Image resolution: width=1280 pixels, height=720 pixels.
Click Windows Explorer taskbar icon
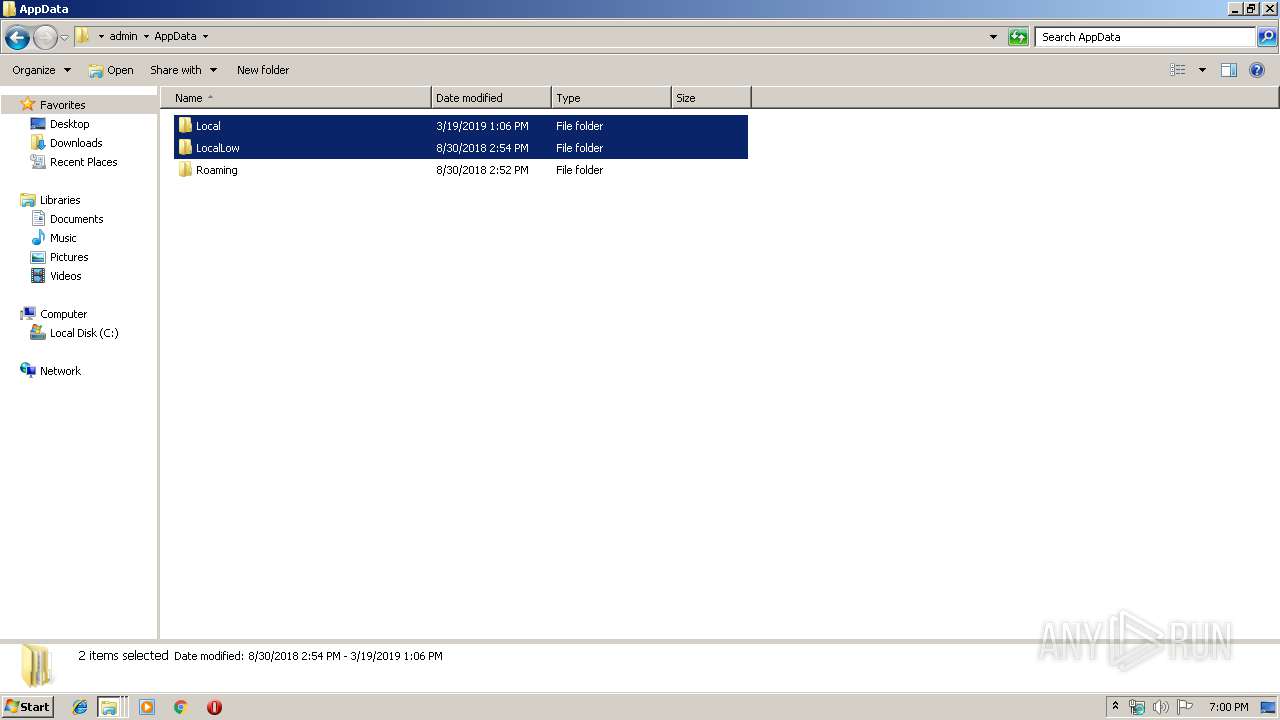(109, 707)
